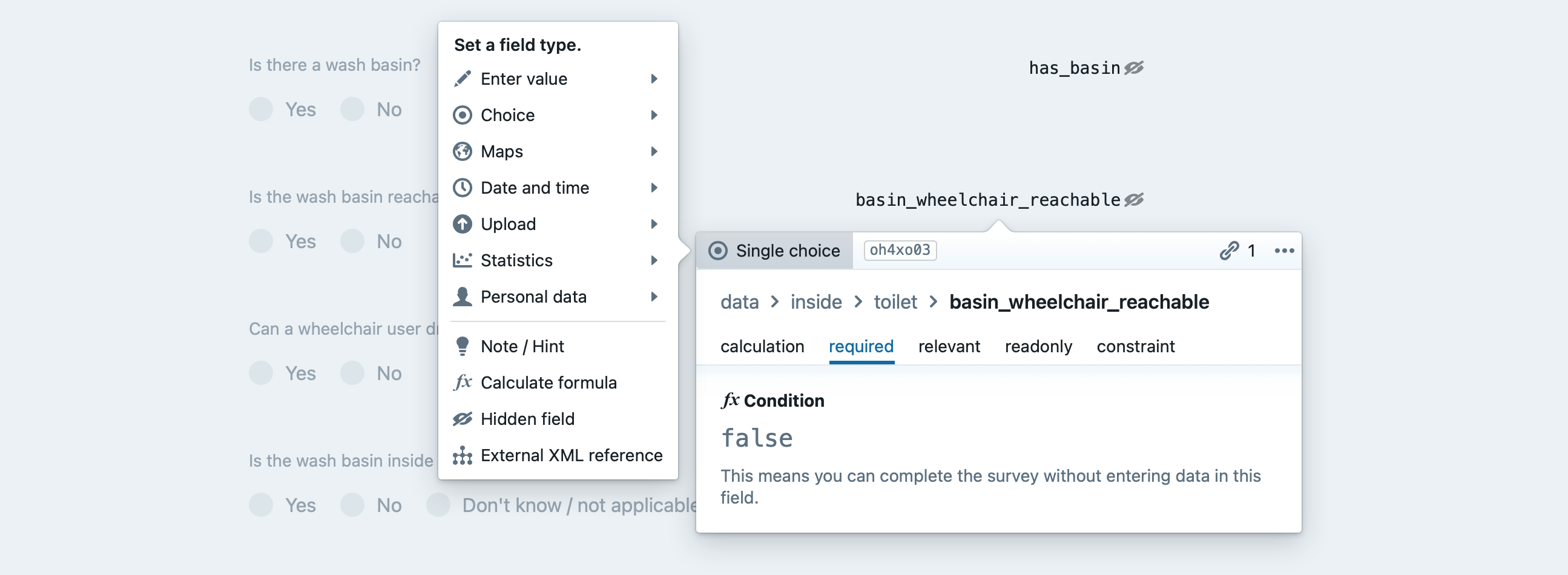Click the false condition value field
This screenshot has height=575, width=1568.
click(757, 439)
